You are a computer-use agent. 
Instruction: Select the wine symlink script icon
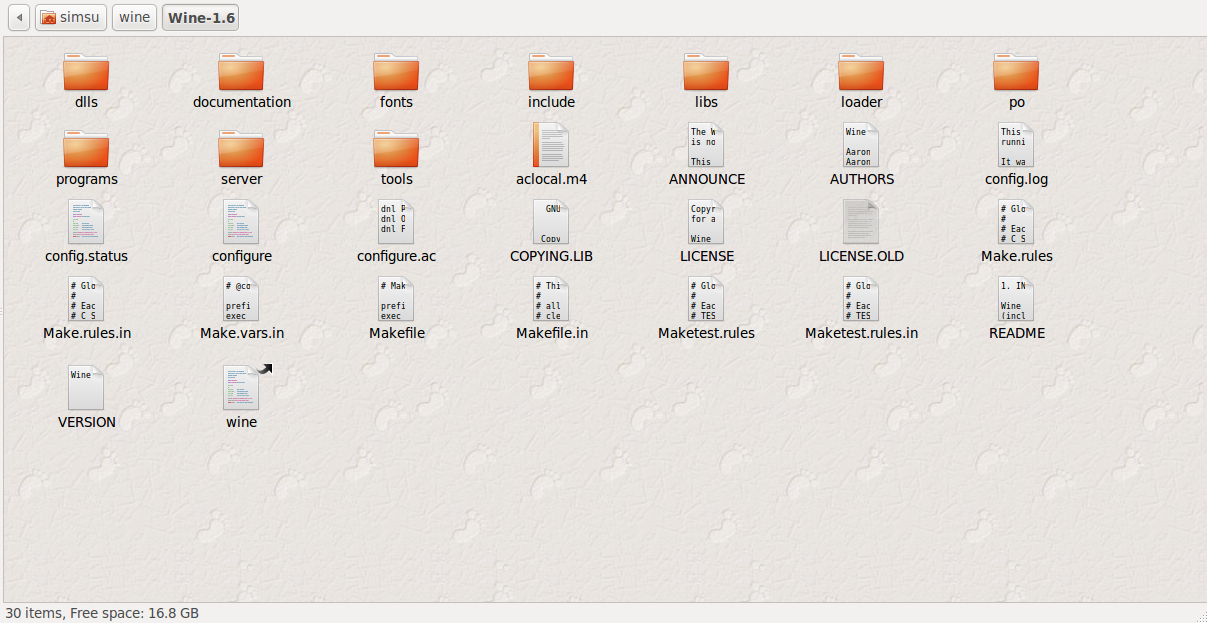coord(243,387)
